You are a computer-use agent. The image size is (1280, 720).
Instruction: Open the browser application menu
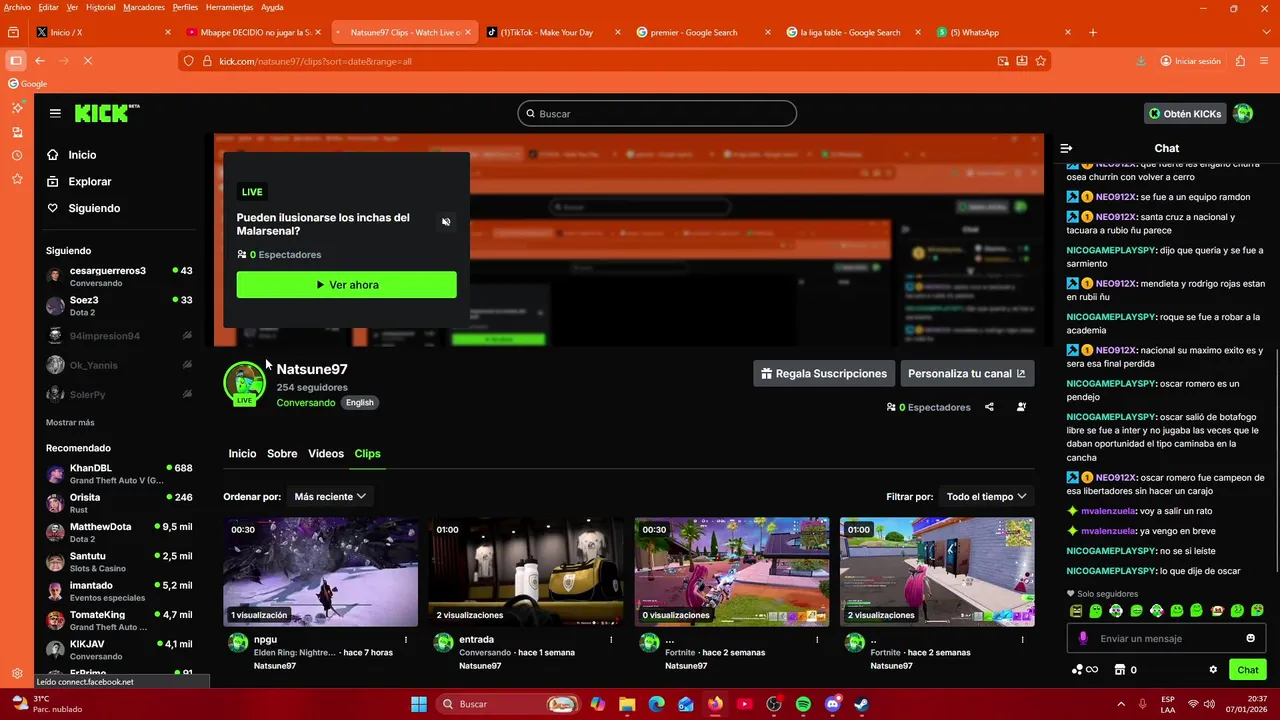point(1265,61)
